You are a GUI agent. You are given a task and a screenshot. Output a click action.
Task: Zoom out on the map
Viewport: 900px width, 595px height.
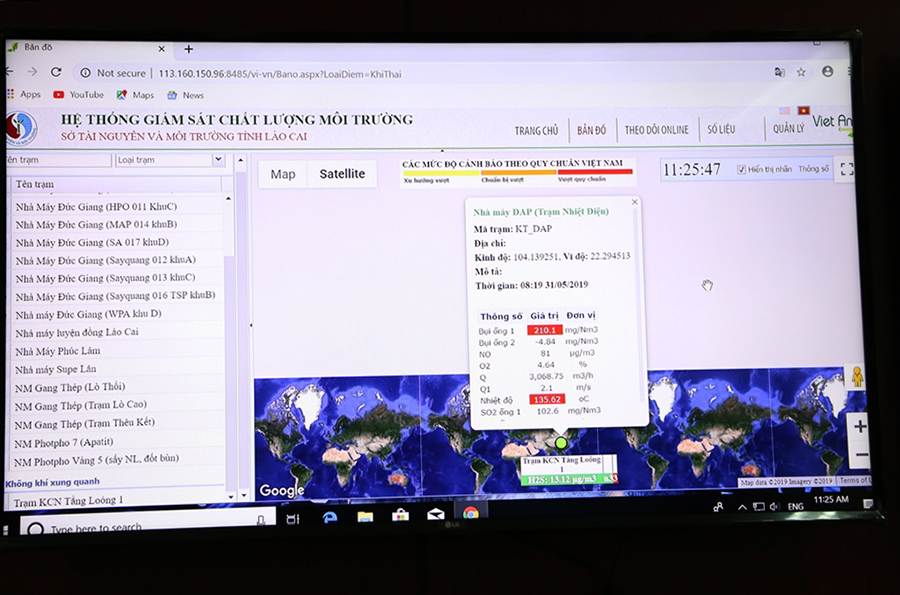862,455
